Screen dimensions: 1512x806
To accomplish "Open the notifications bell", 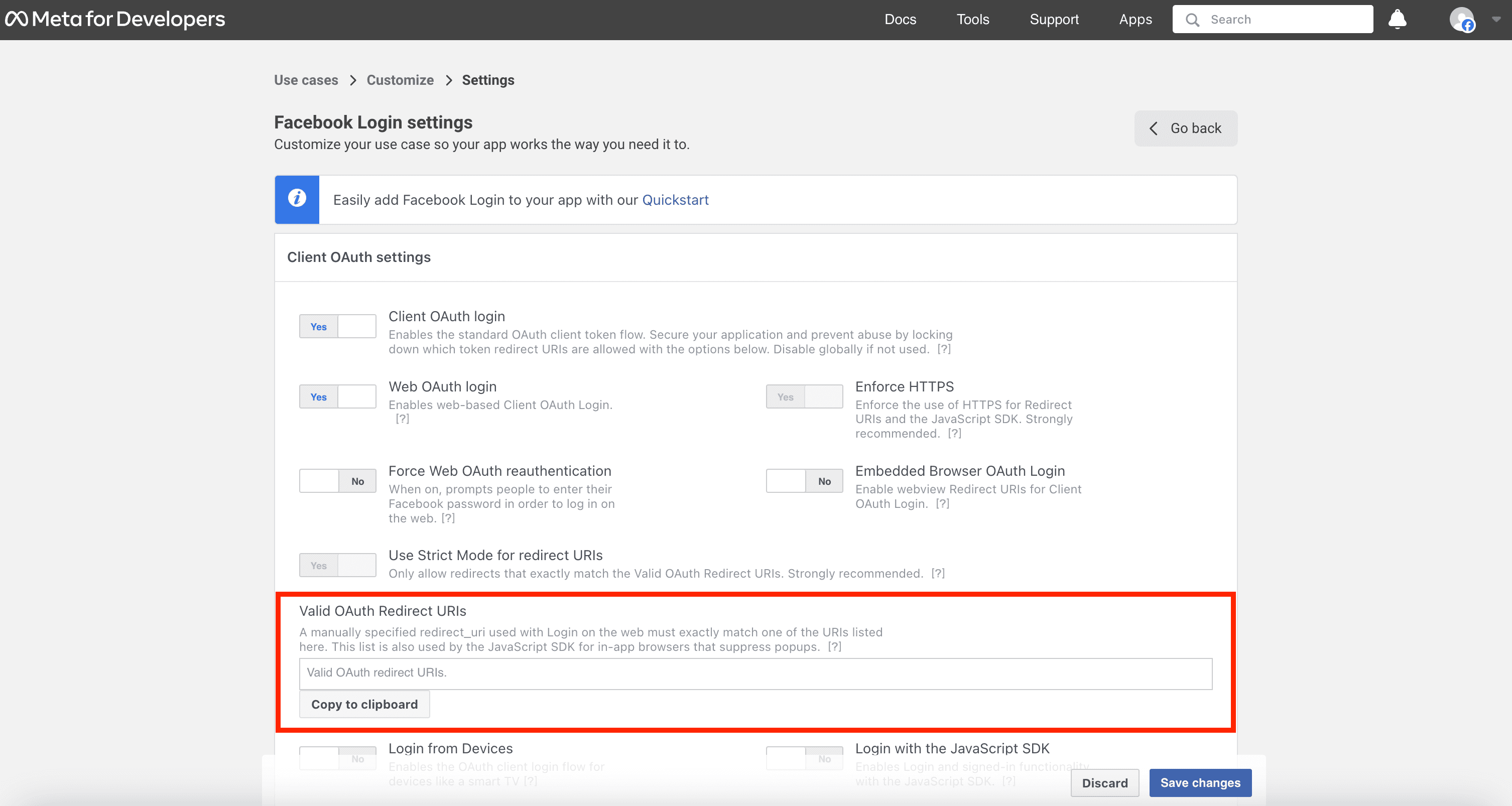I will tap(1397, 20).
